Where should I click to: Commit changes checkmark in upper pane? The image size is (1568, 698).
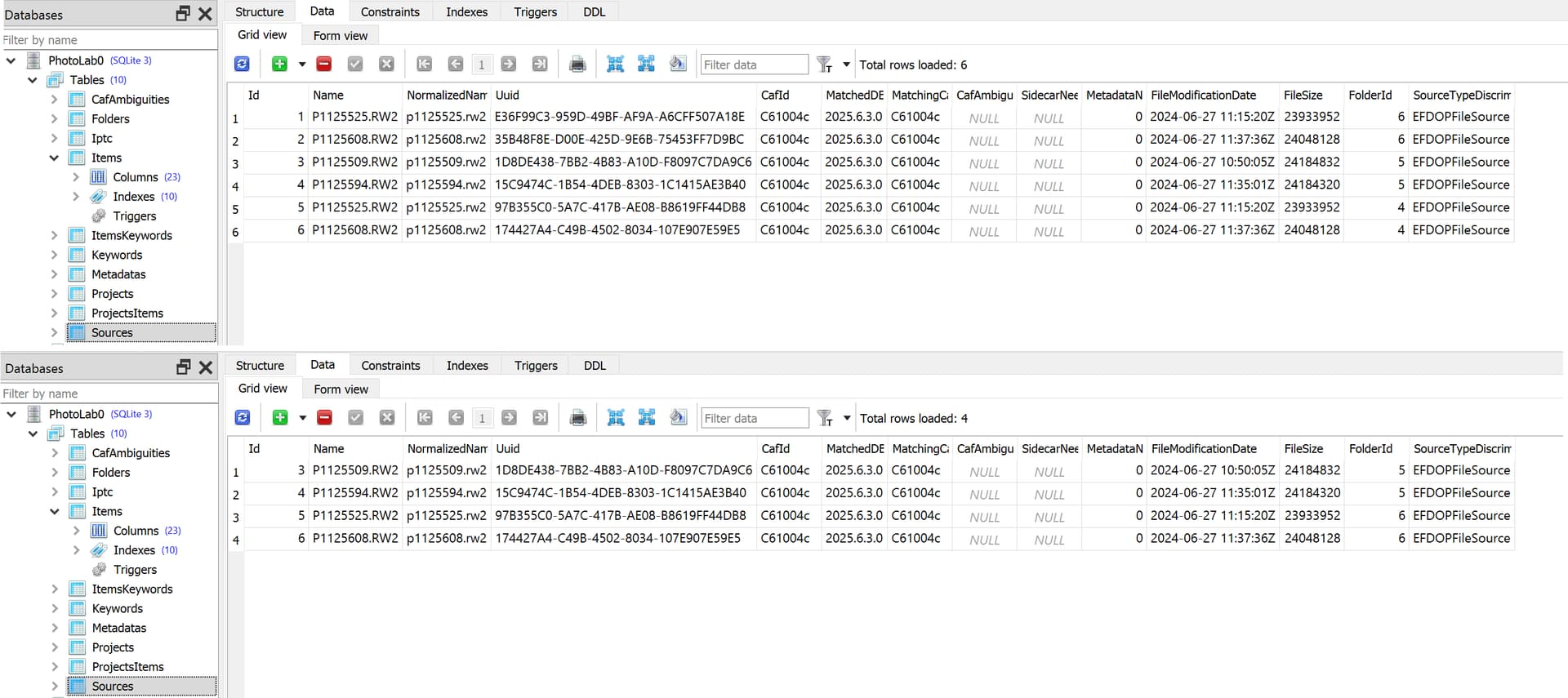click(x=355, y=64)
